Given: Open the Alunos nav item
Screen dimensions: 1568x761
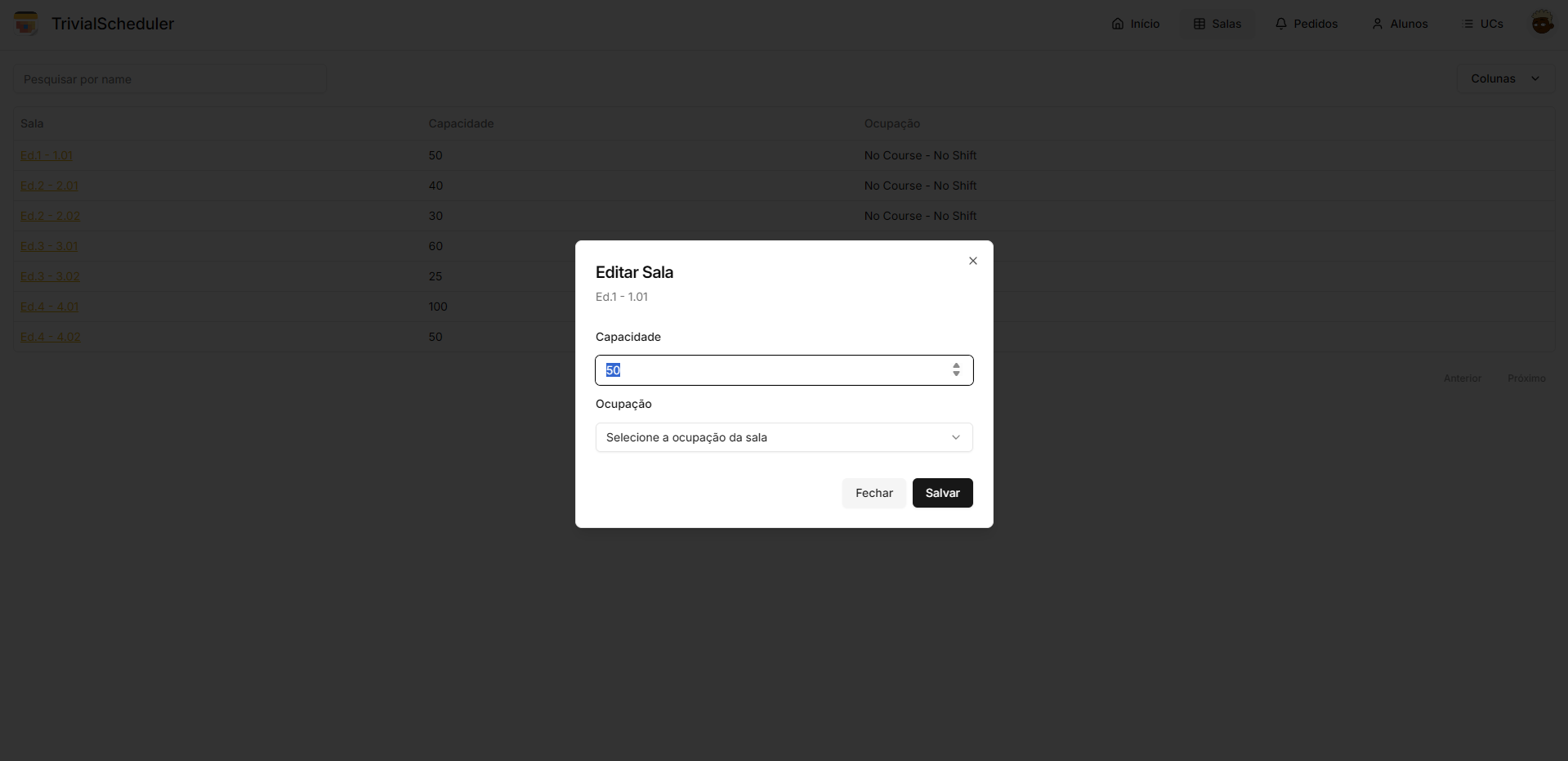Looking at the screenshot, I should (1400, 24).
